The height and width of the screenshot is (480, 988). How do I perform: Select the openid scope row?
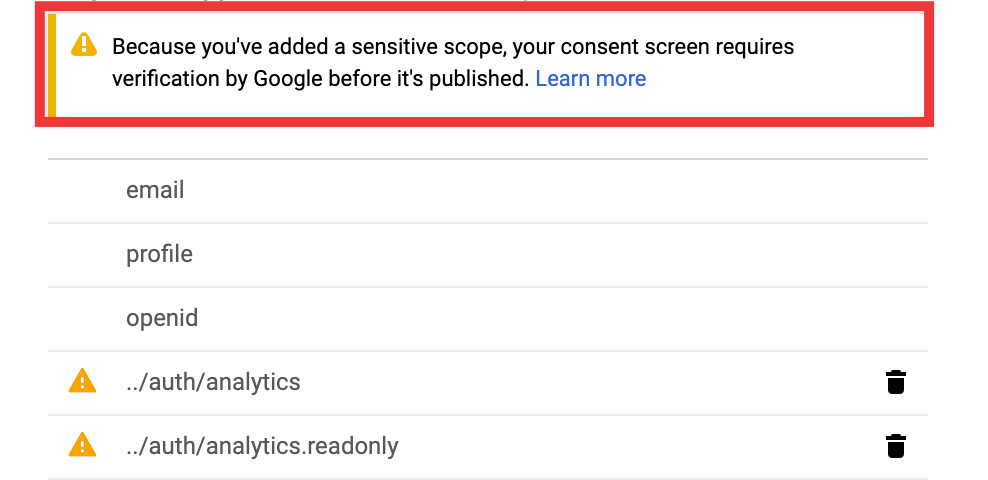[x=162, y=318]
